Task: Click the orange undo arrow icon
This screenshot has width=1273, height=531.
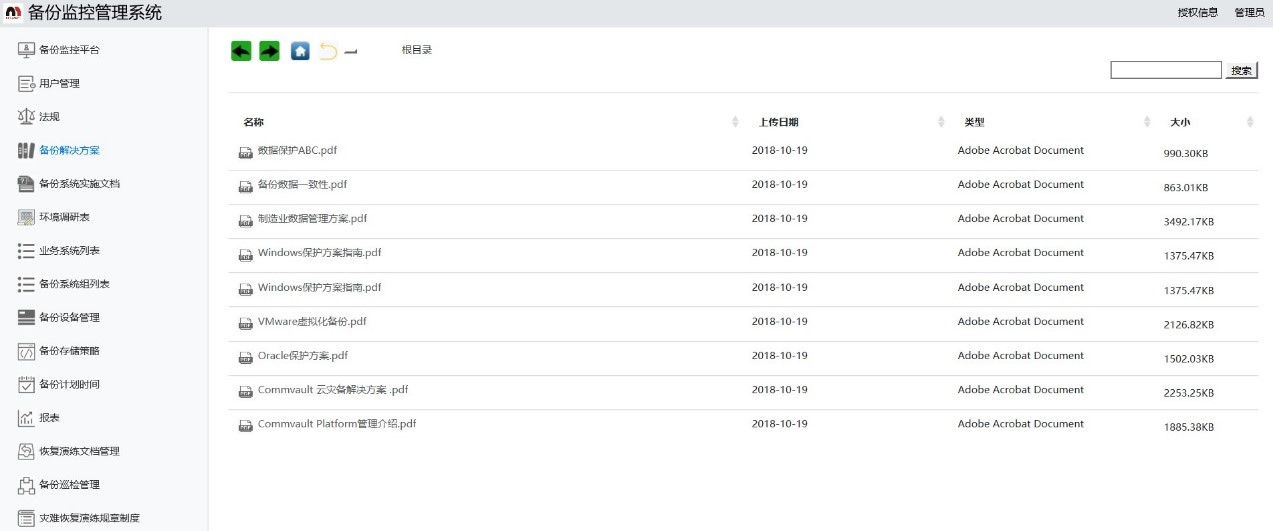Action: point(328,51)
